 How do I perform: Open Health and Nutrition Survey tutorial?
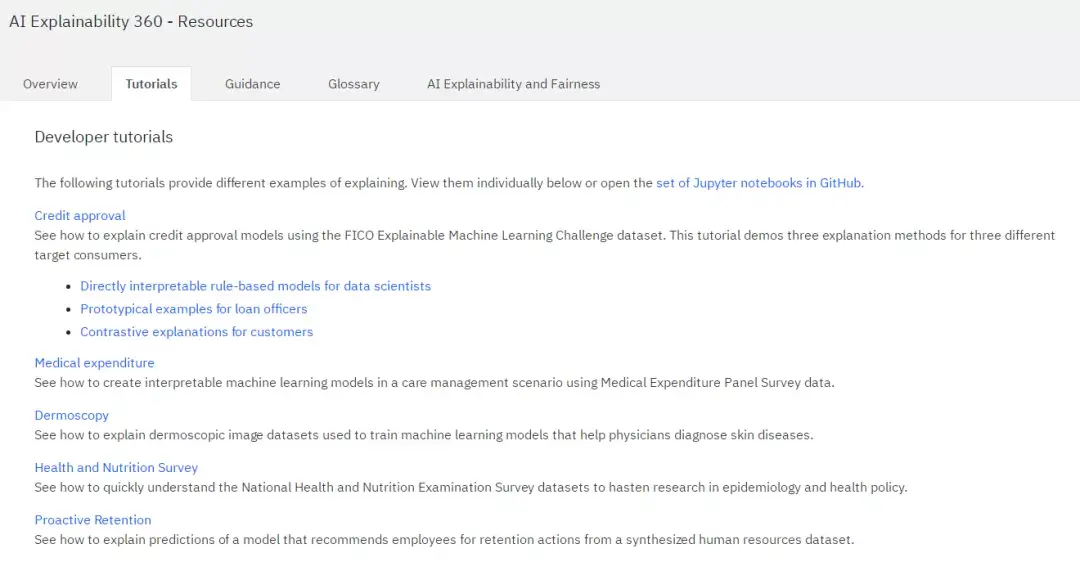[116, 467]
